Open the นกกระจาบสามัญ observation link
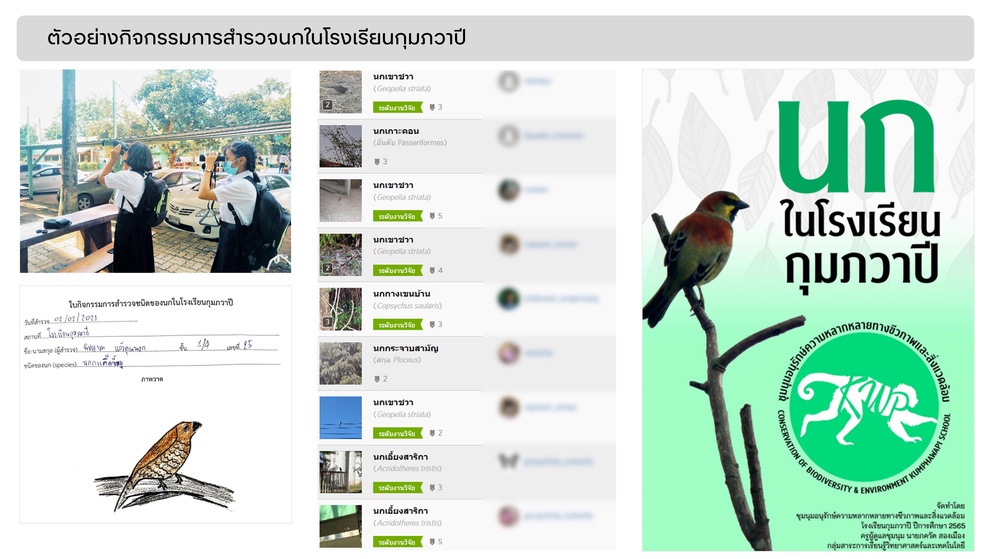Viewport: 994px width, 559px height. [x=406, y=348]
